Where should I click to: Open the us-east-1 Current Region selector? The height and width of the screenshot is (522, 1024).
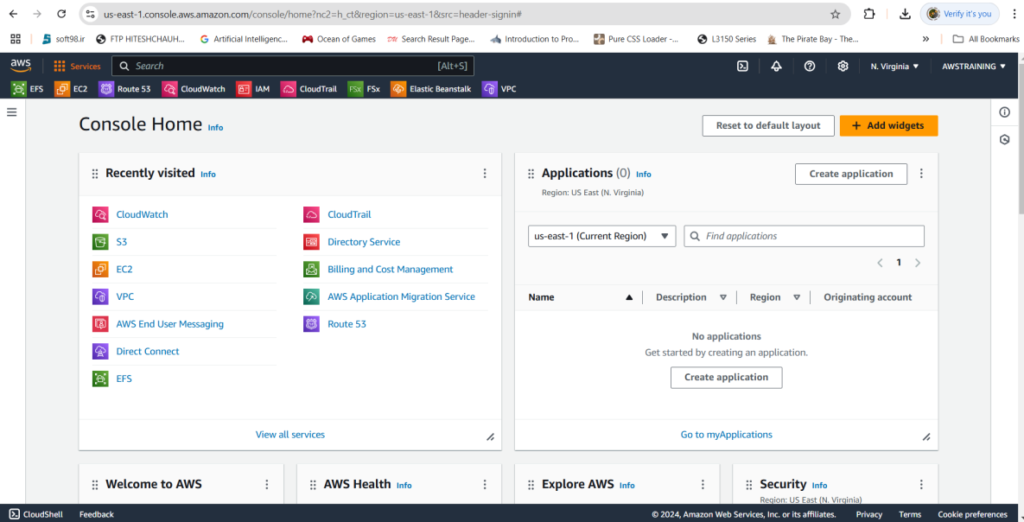(x=602, y=236)
